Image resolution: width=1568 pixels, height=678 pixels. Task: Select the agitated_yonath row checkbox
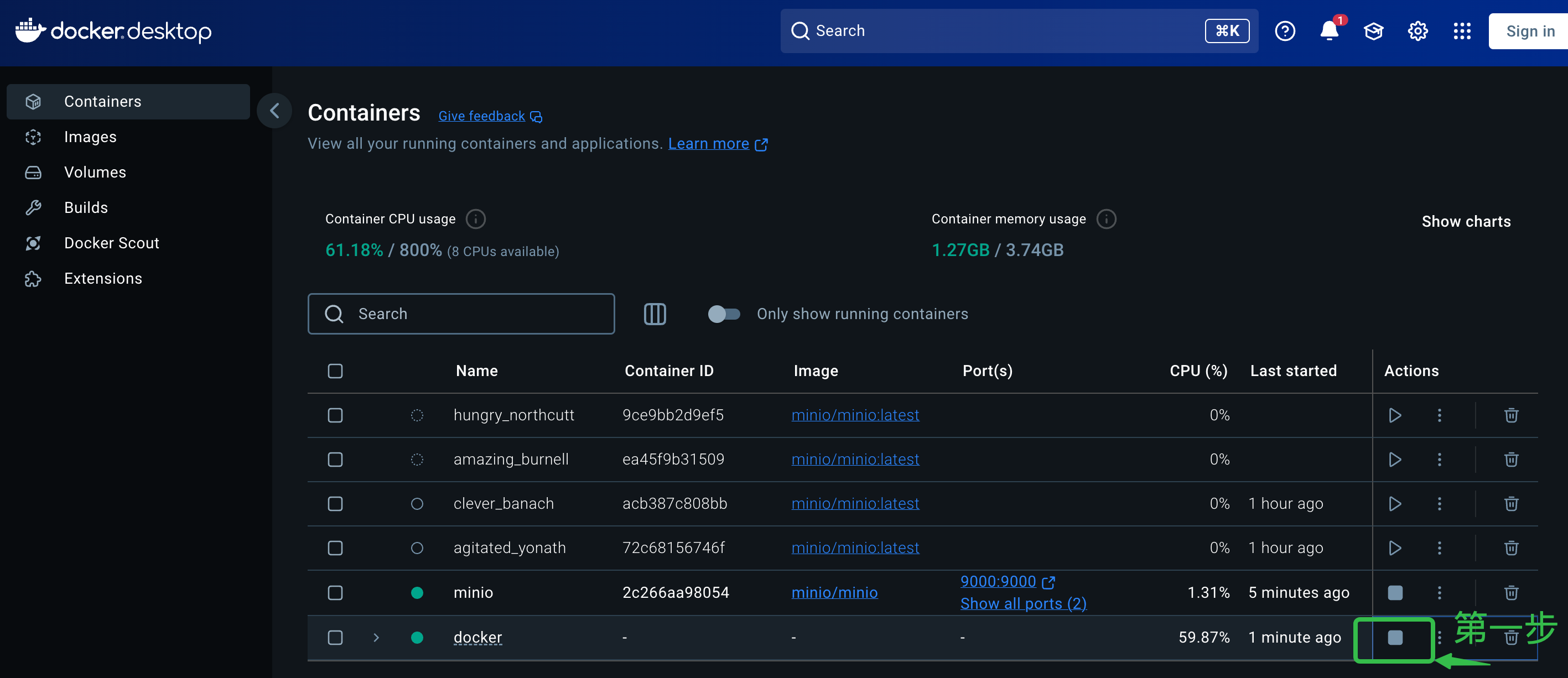click(335, 549)
